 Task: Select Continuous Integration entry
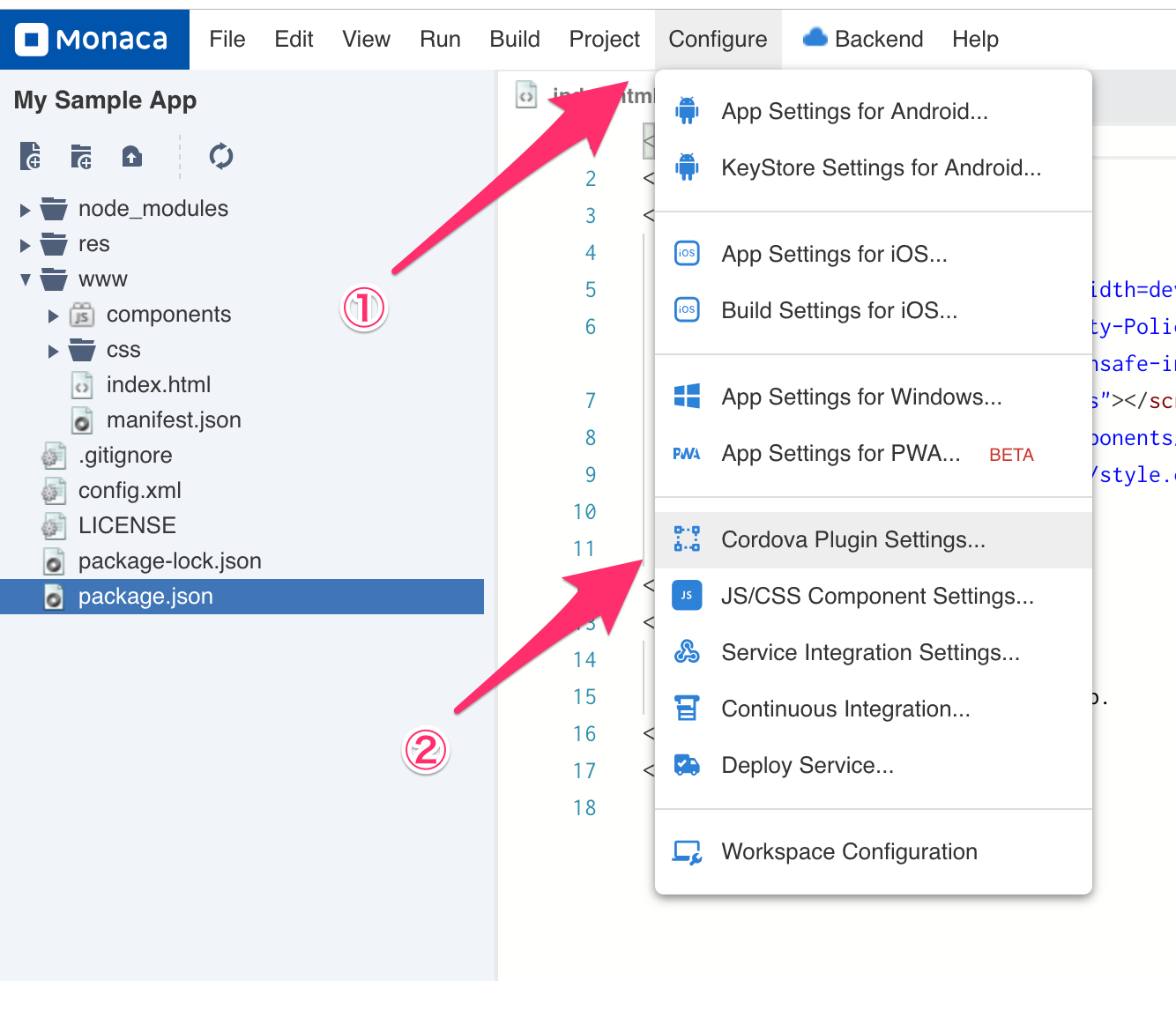[x=874, y=709]
